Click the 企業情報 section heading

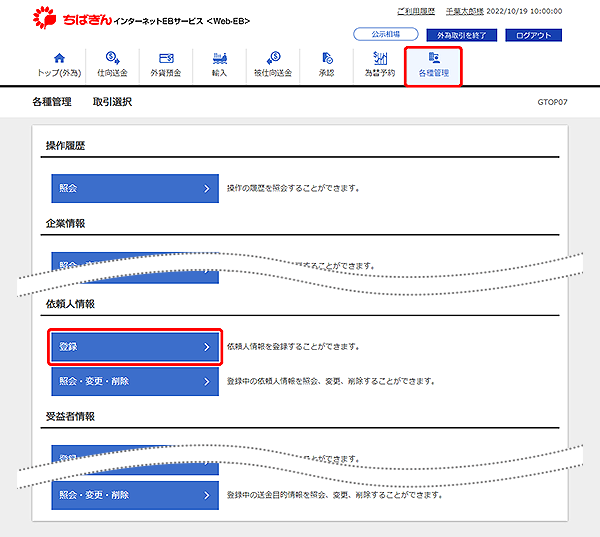pyautogui.click(x=65, y=224)
